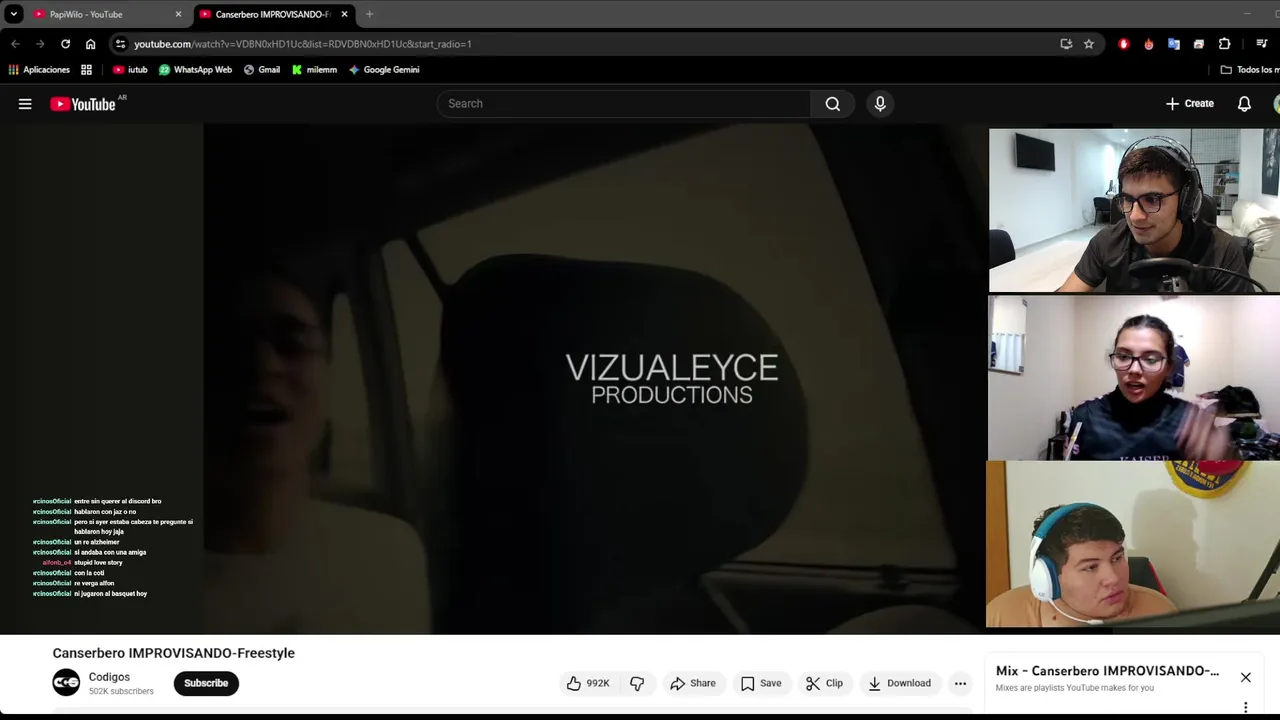Create a Clip of the video
1280x720 pixels.
click(x=825, y=683)
